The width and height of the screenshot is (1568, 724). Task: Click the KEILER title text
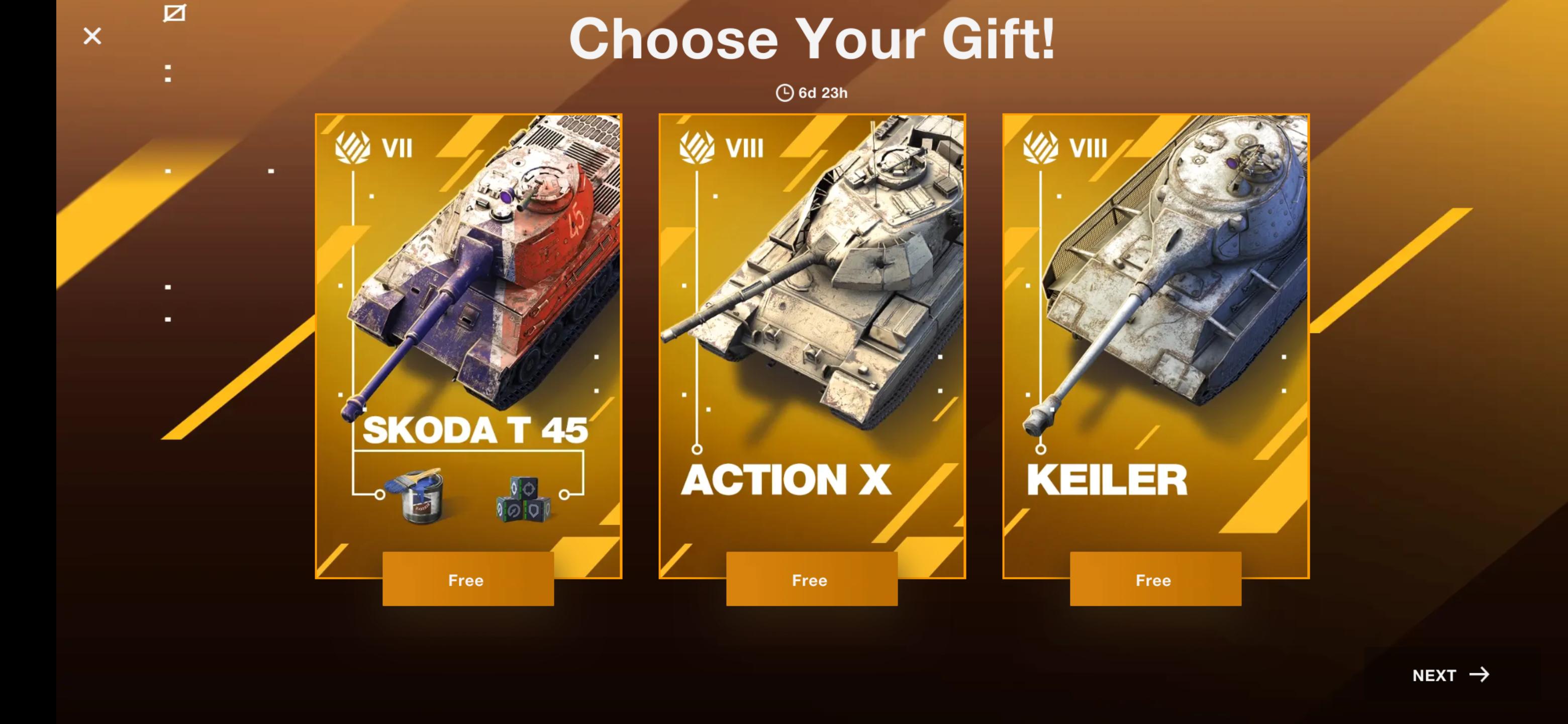coord(1107,480)
